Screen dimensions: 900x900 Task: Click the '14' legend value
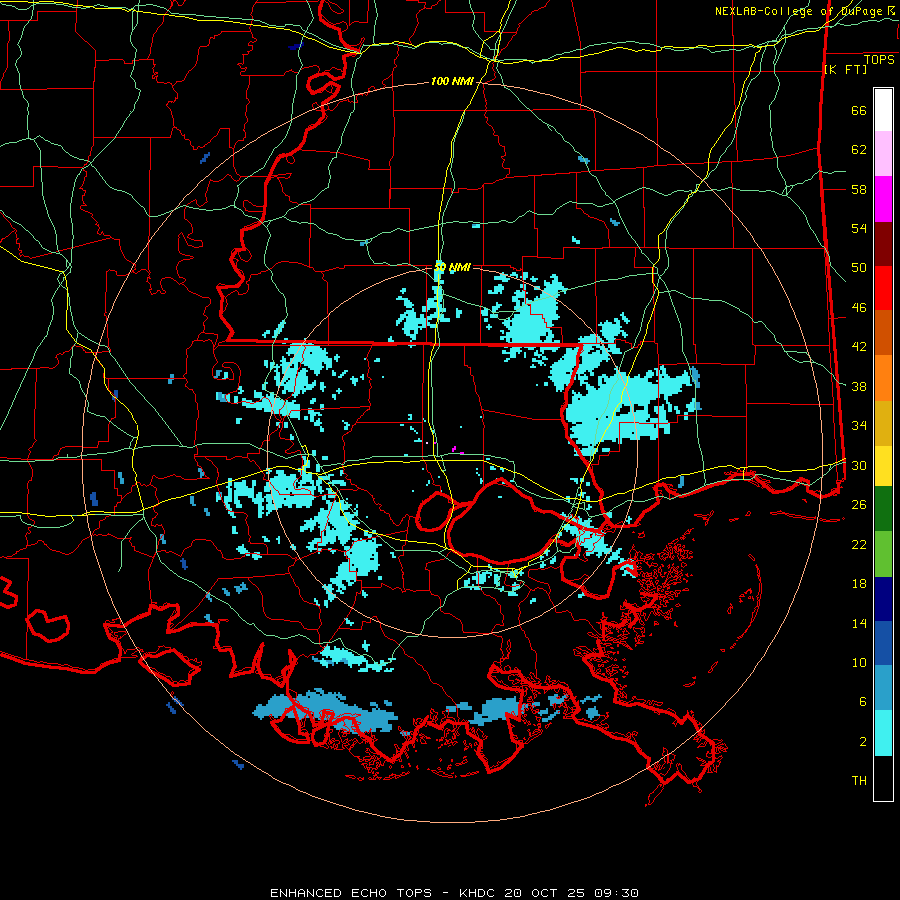(859, 623)
